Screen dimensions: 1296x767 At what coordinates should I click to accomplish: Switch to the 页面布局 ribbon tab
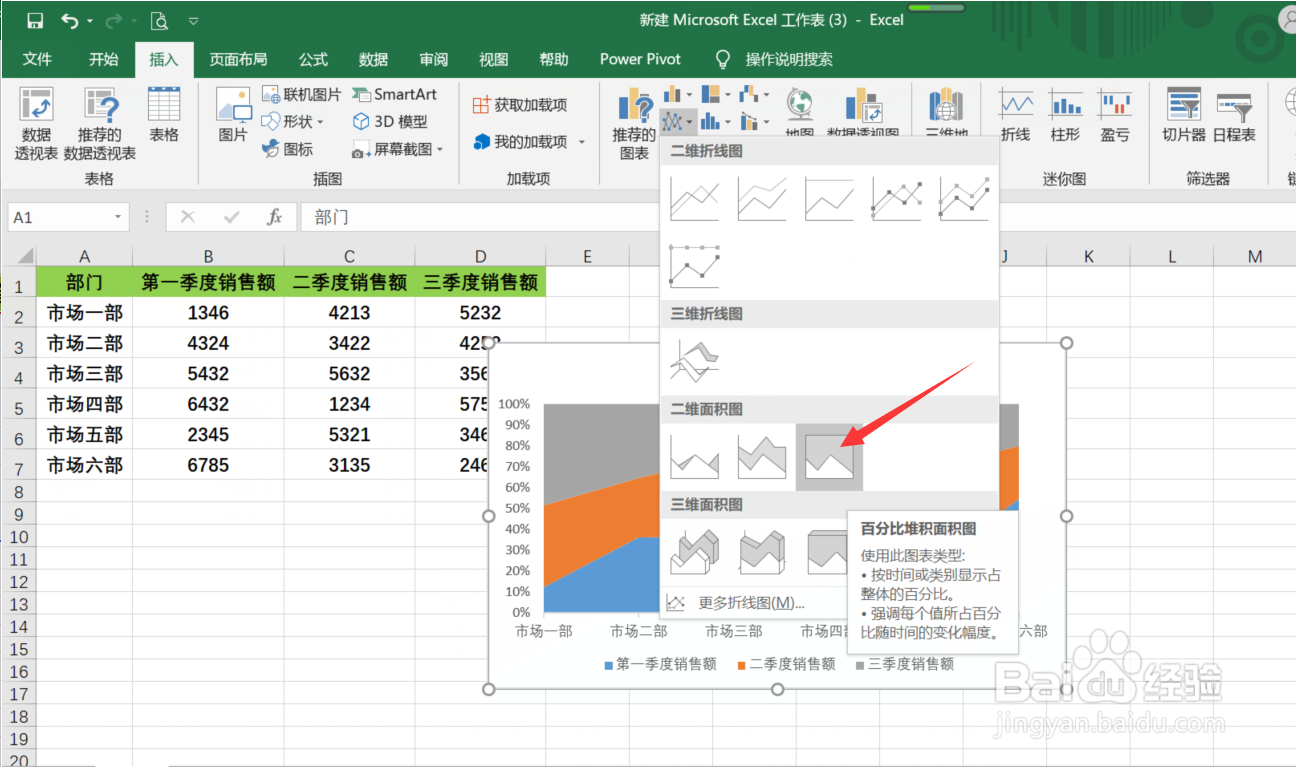click(x=238, y=59)
